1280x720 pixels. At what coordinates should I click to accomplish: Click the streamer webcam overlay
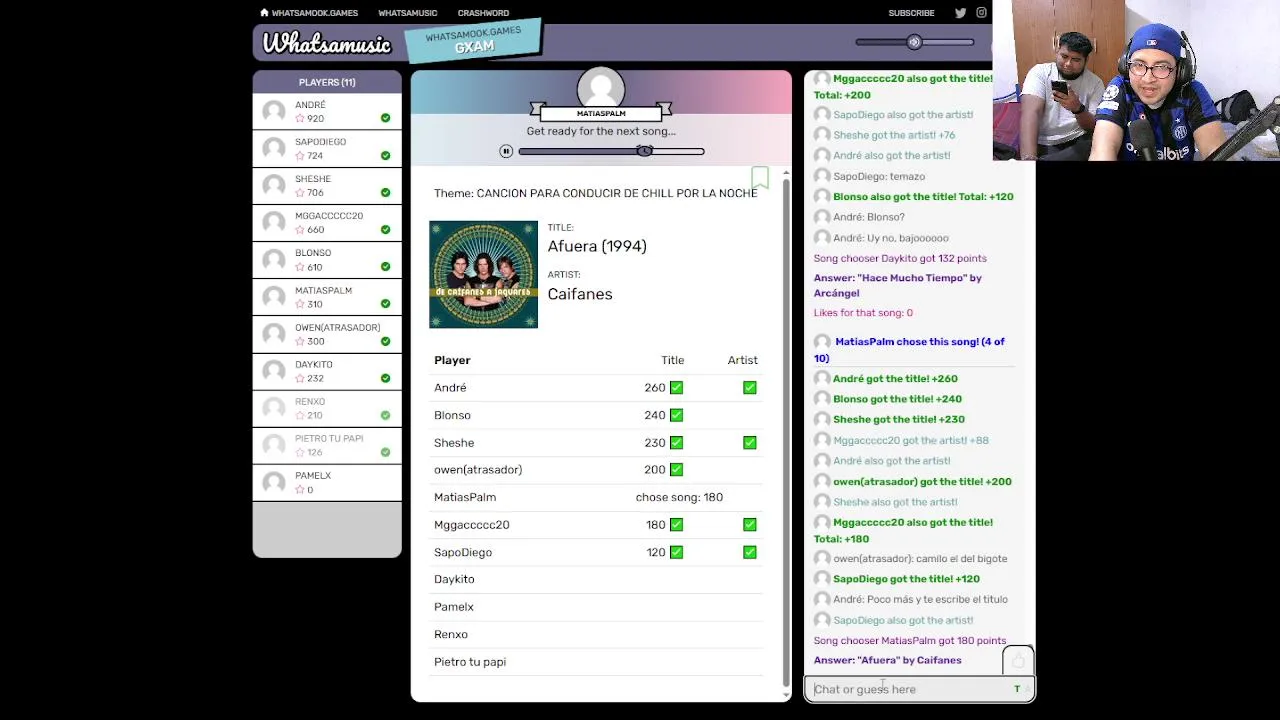pos(1136,80)
